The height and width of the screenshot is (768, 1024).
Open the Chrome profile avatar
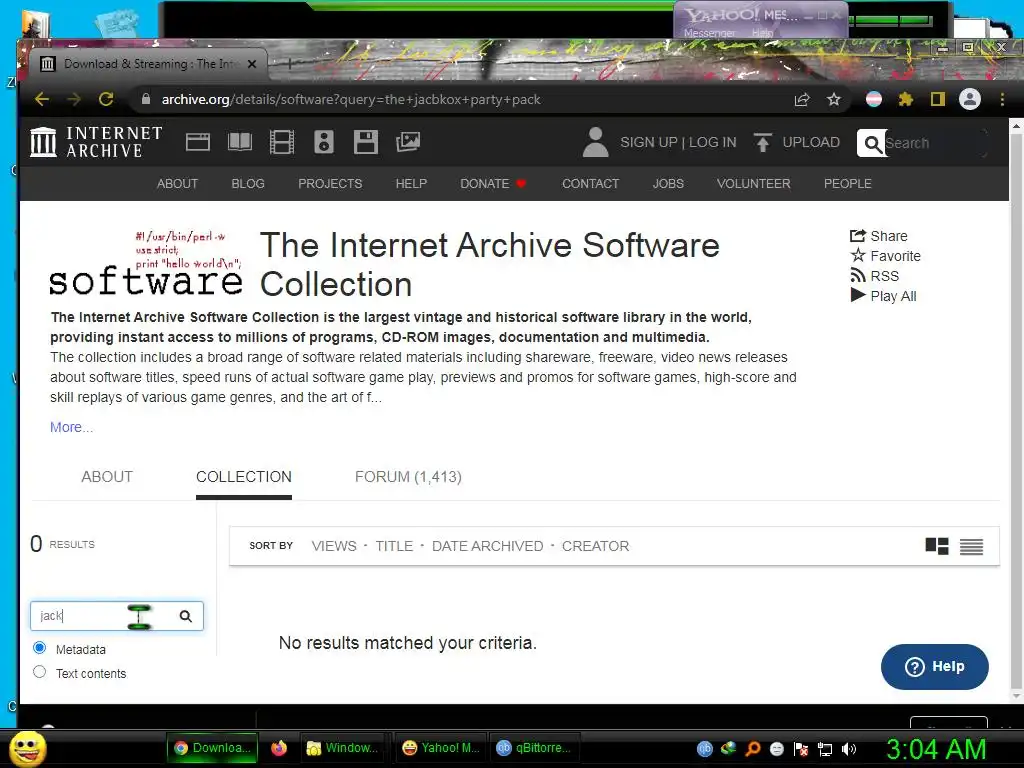point(970,99)
